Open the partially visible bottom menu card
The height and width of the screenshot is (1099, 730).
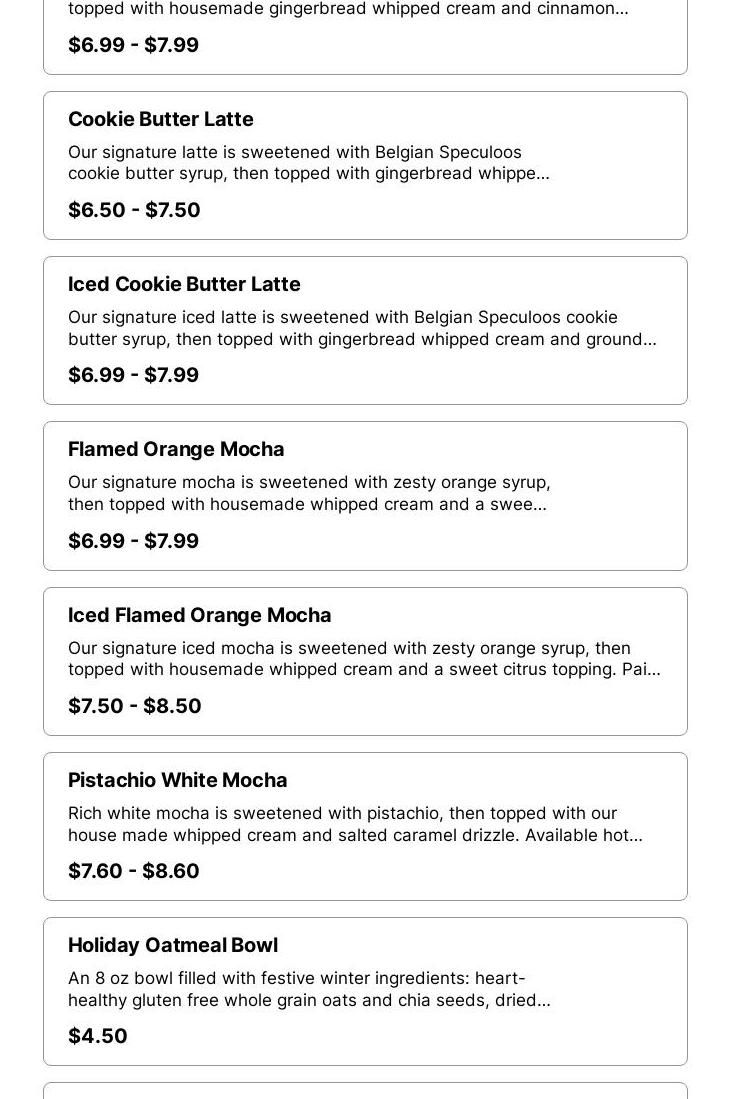point(365,1091)
